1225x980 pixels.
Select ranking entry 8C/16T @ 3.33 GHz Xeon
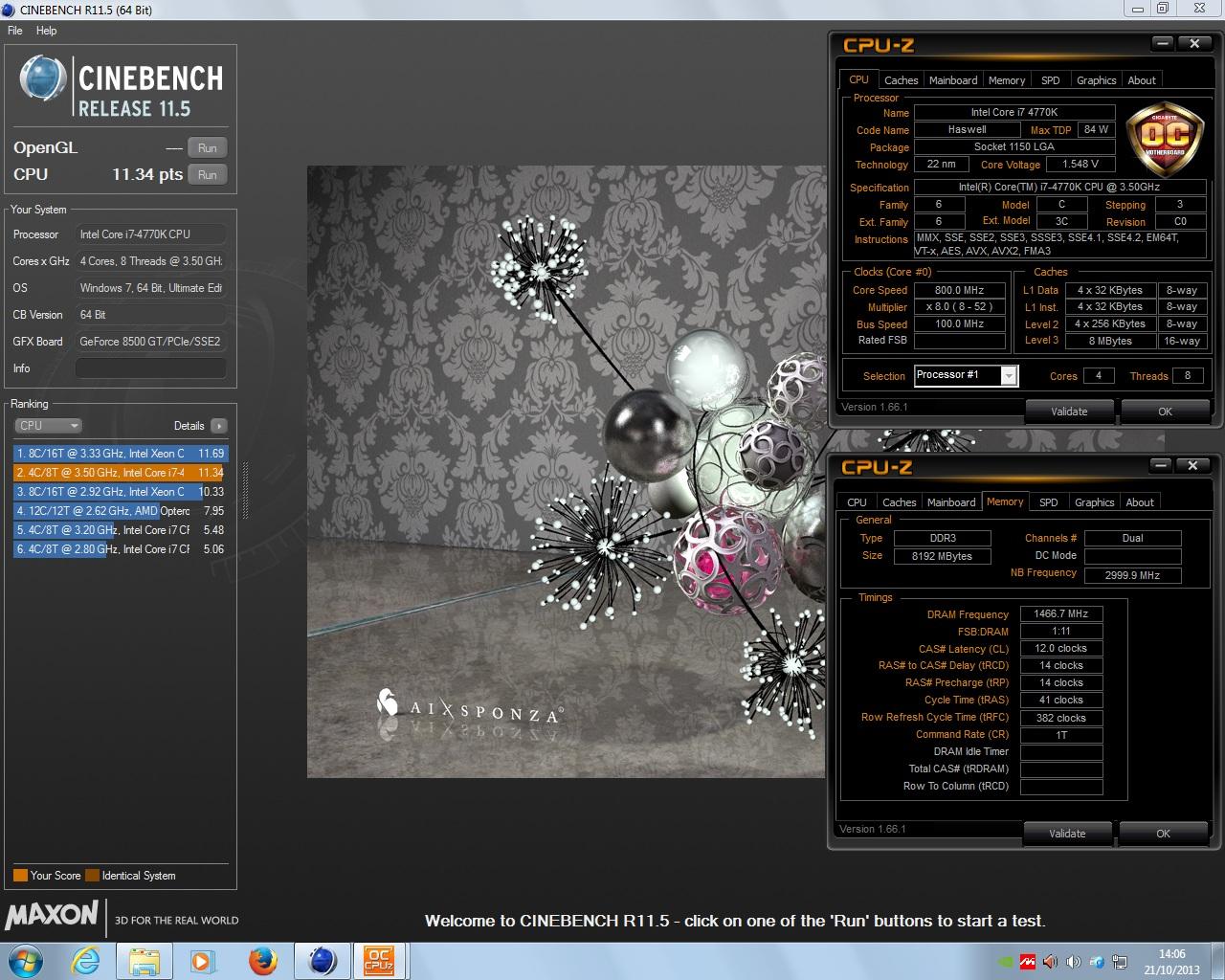[120, 454]
